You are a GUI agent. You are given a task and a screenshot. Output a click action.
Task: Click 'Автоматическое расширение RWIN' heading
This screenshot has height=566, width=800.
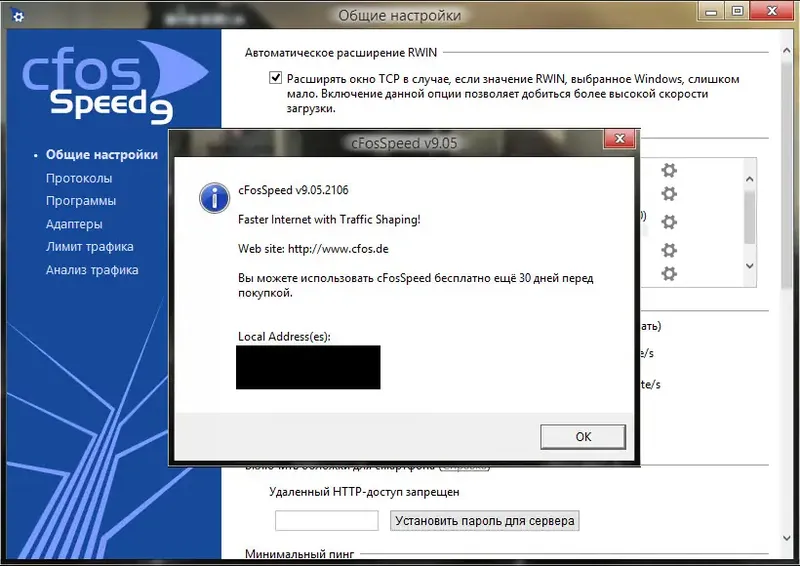[x=341, y=53]
